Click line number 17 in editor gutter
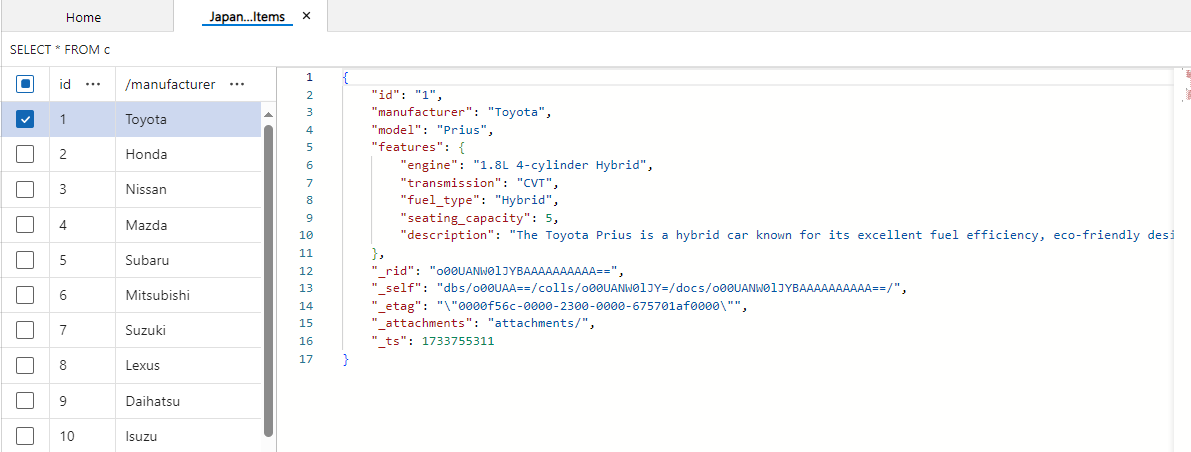Viewport: 1191px width, 452px height. [x=307, y=359]
